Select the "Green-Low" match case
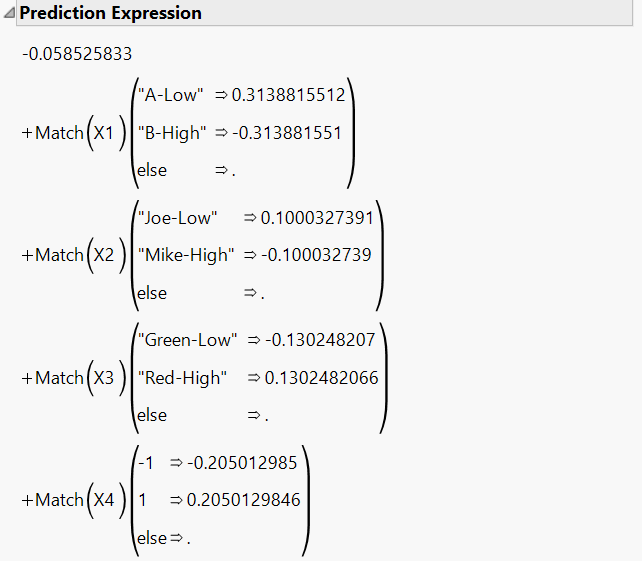 [x=188, y=340]
